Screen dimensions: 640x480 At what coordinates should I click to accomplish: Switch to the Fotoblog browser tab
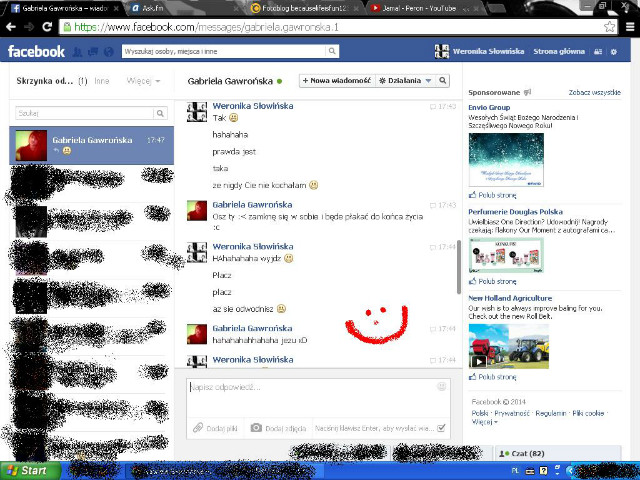point(304,8)
